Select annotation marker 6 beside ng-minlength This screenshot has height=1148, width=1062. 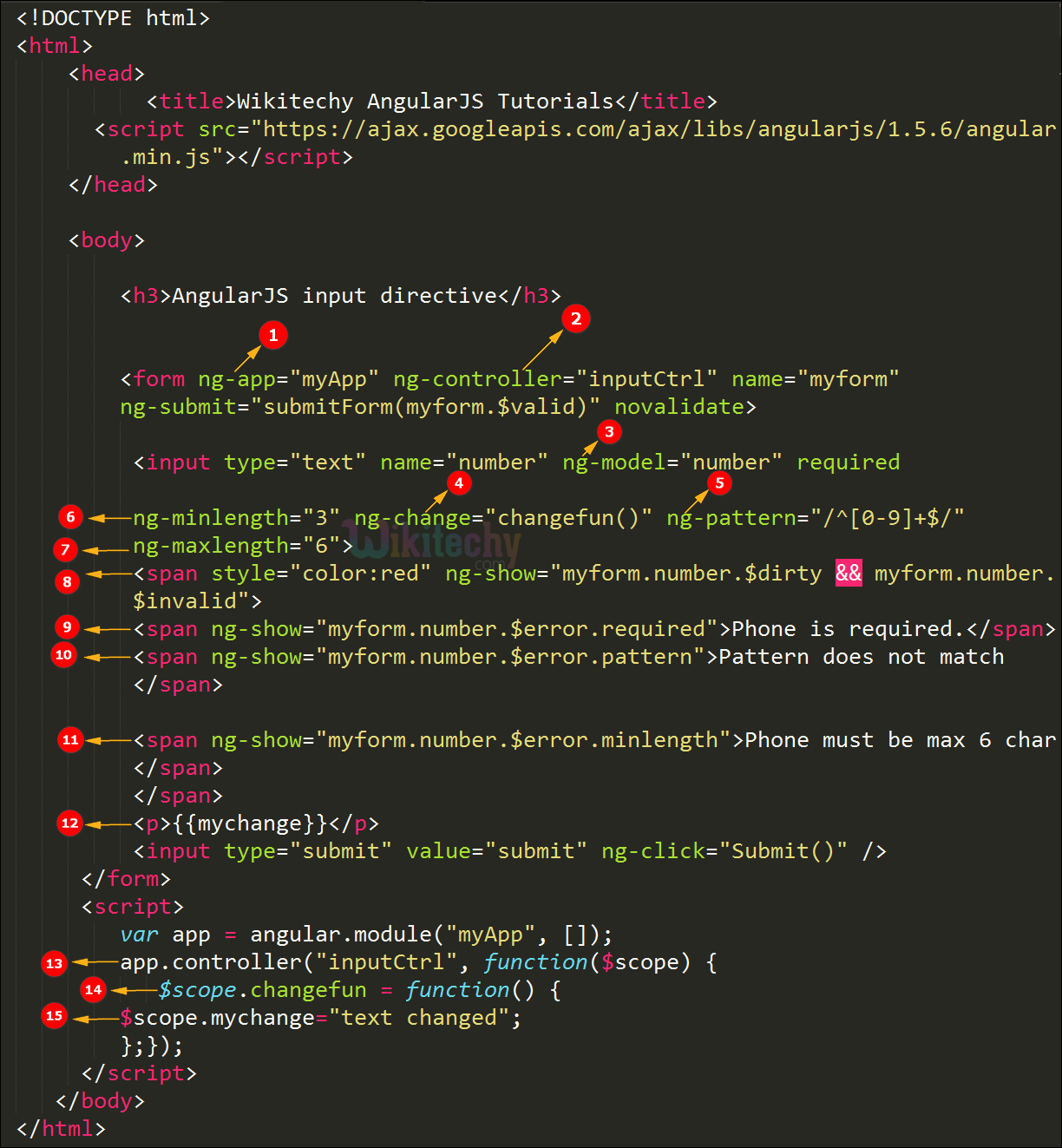pyautogui.click(x=71, y=517)
